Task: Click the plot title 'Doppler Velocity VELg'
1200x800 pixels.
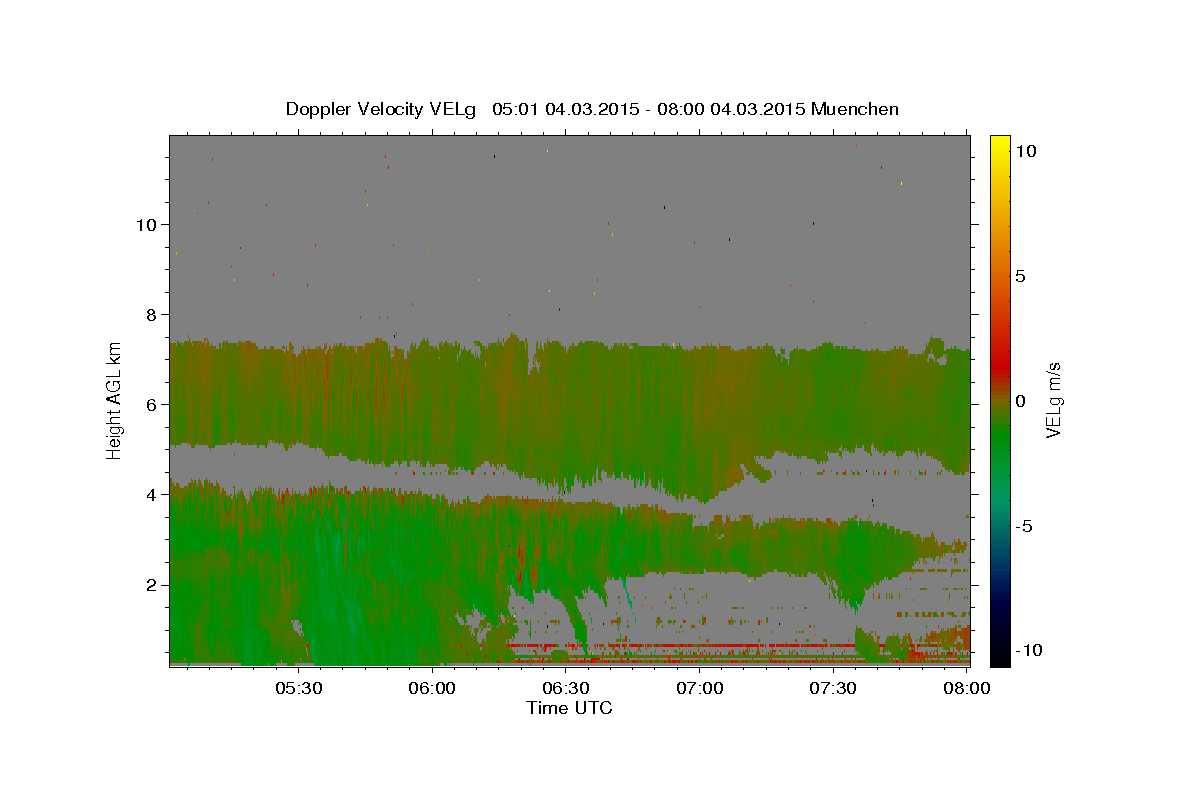Action: 382,109
